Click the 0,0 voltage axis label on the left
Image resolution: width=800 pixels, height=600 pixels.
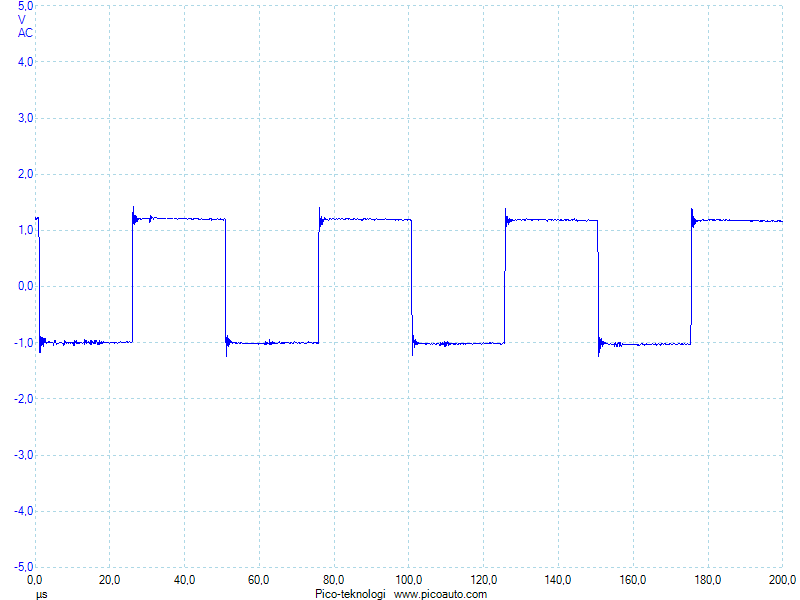point(26,286)
